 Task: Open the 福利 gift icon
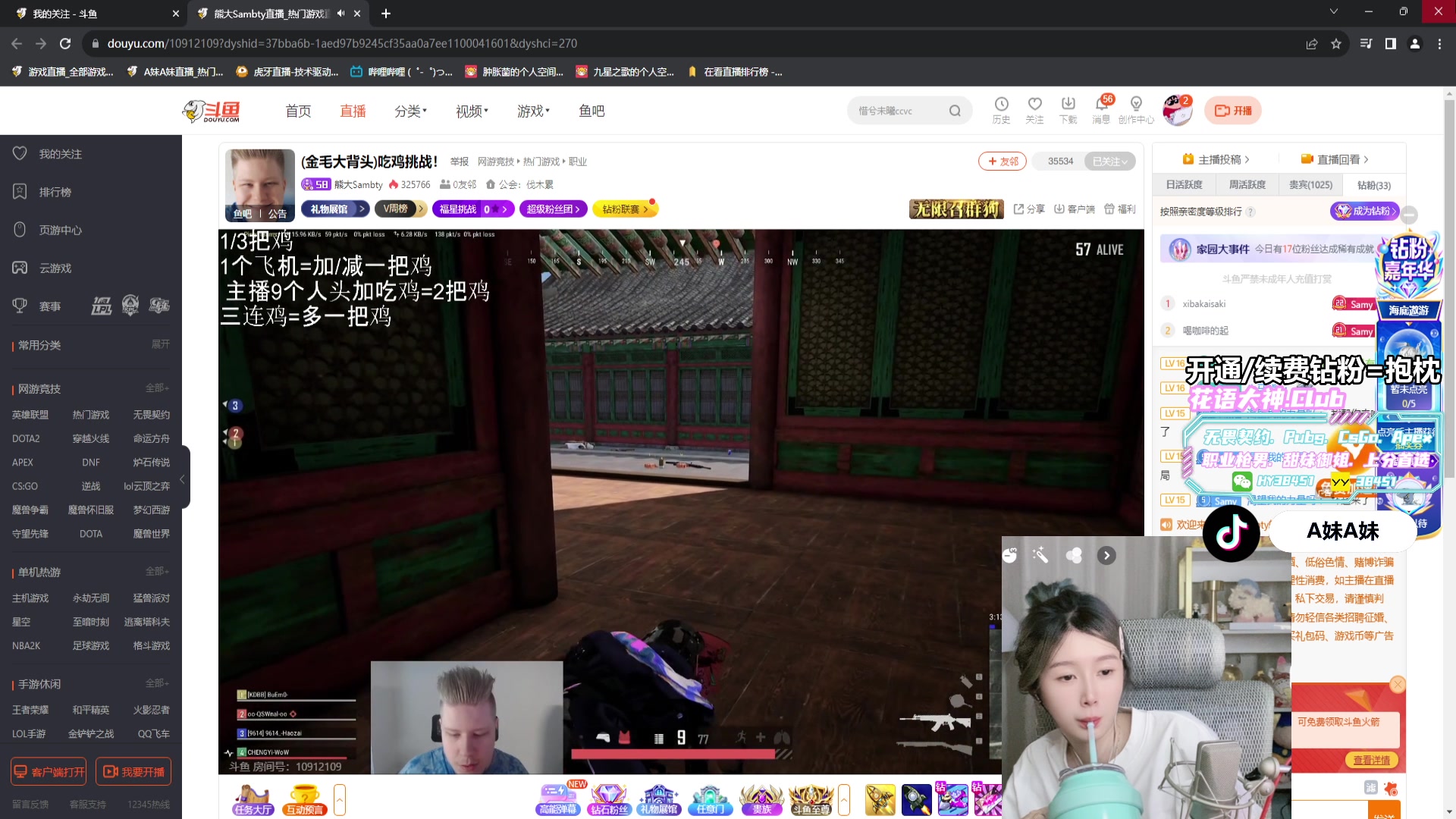pos(1119,209)
